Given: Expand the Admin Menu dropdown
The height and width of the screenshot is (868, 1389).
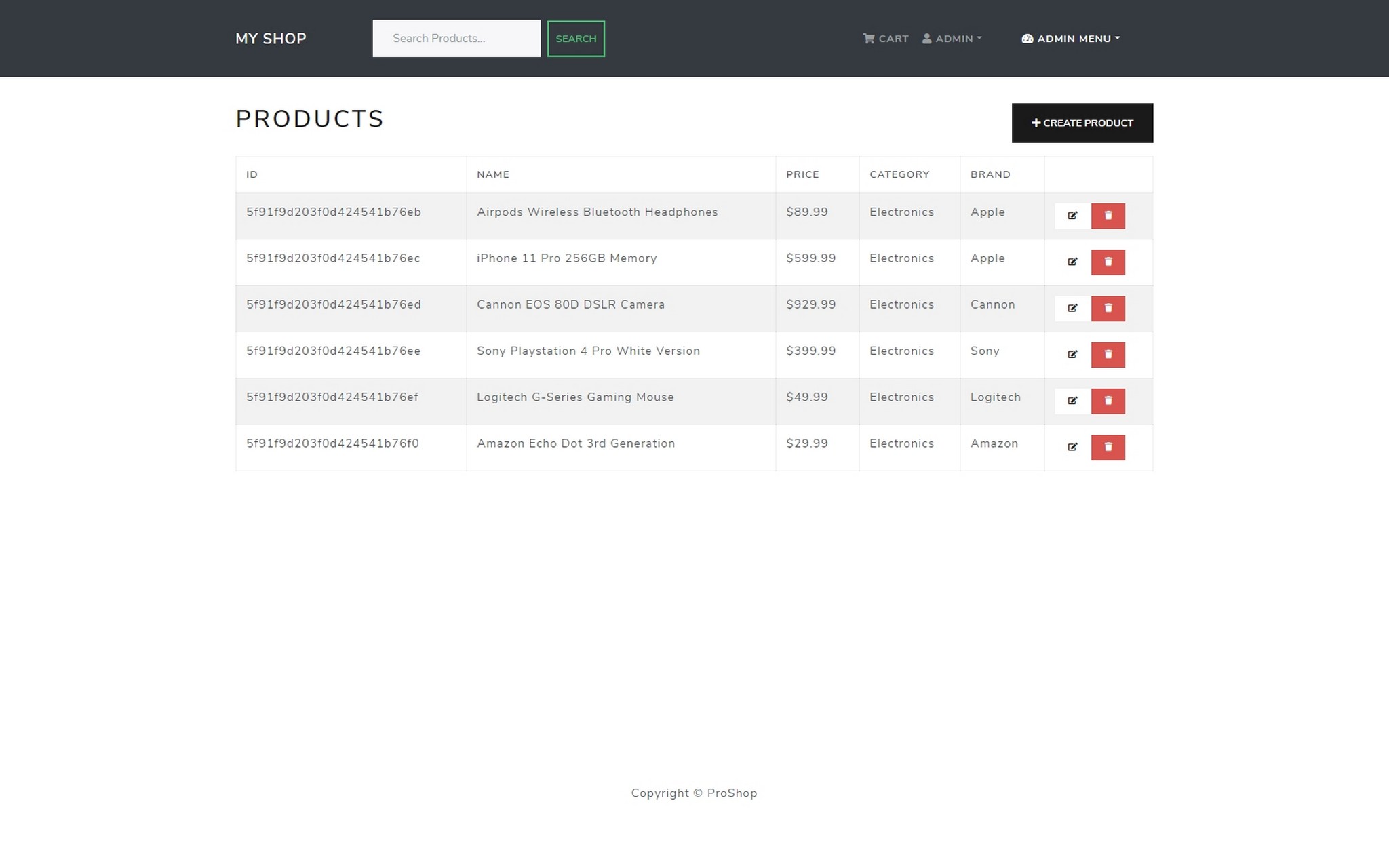Looking at the screenshot, I should point(1071,39).
